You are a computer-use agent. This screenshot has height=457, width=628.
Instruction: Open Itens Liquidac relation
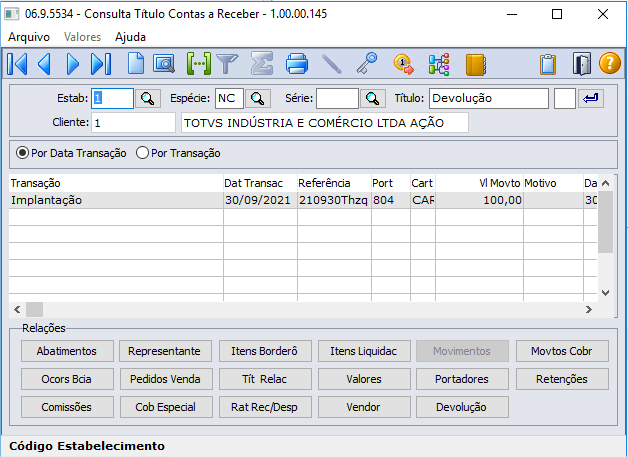pos(364,351)
